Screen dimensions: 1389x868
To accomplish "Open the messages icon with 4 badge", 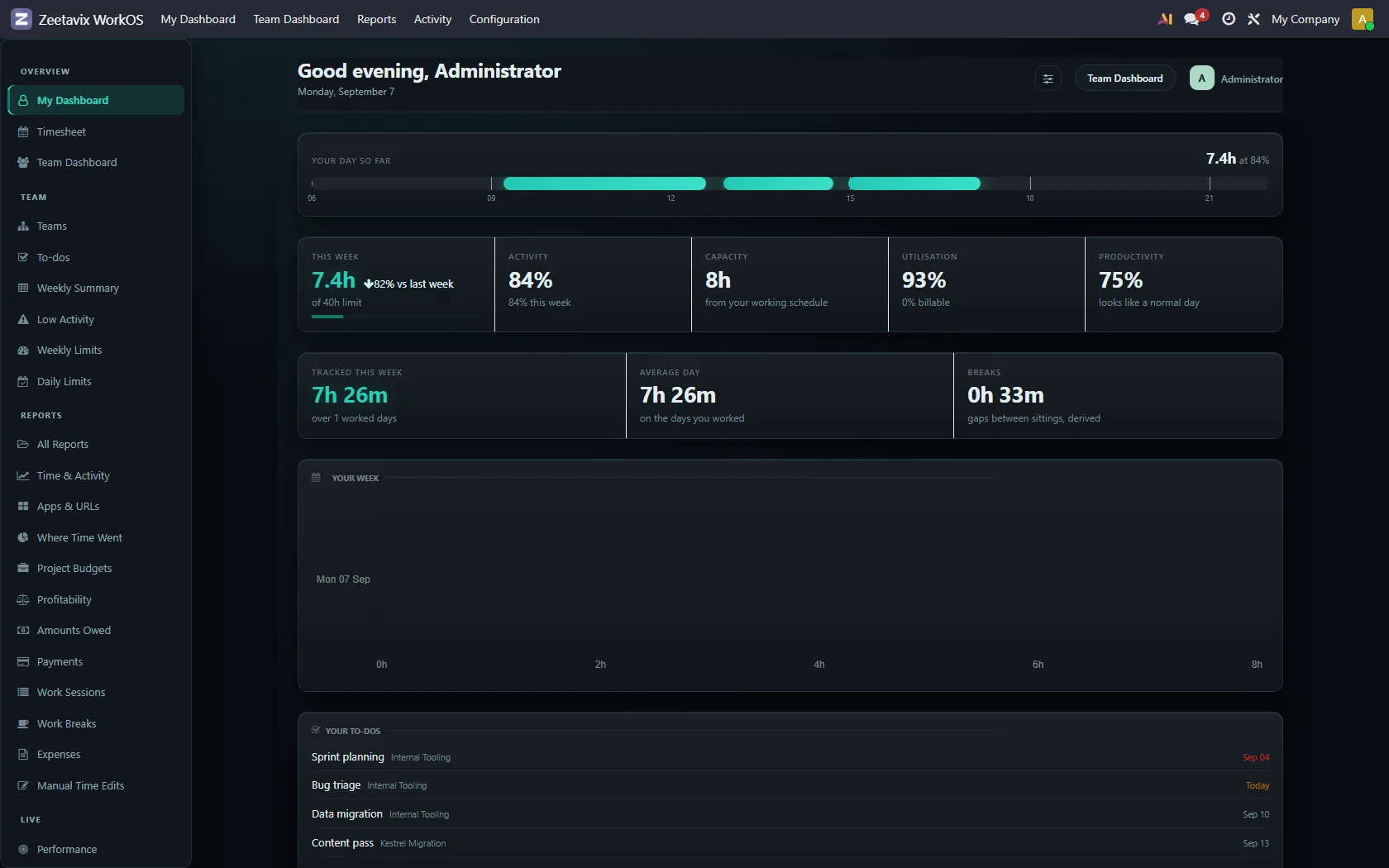I will point(1195,18).
